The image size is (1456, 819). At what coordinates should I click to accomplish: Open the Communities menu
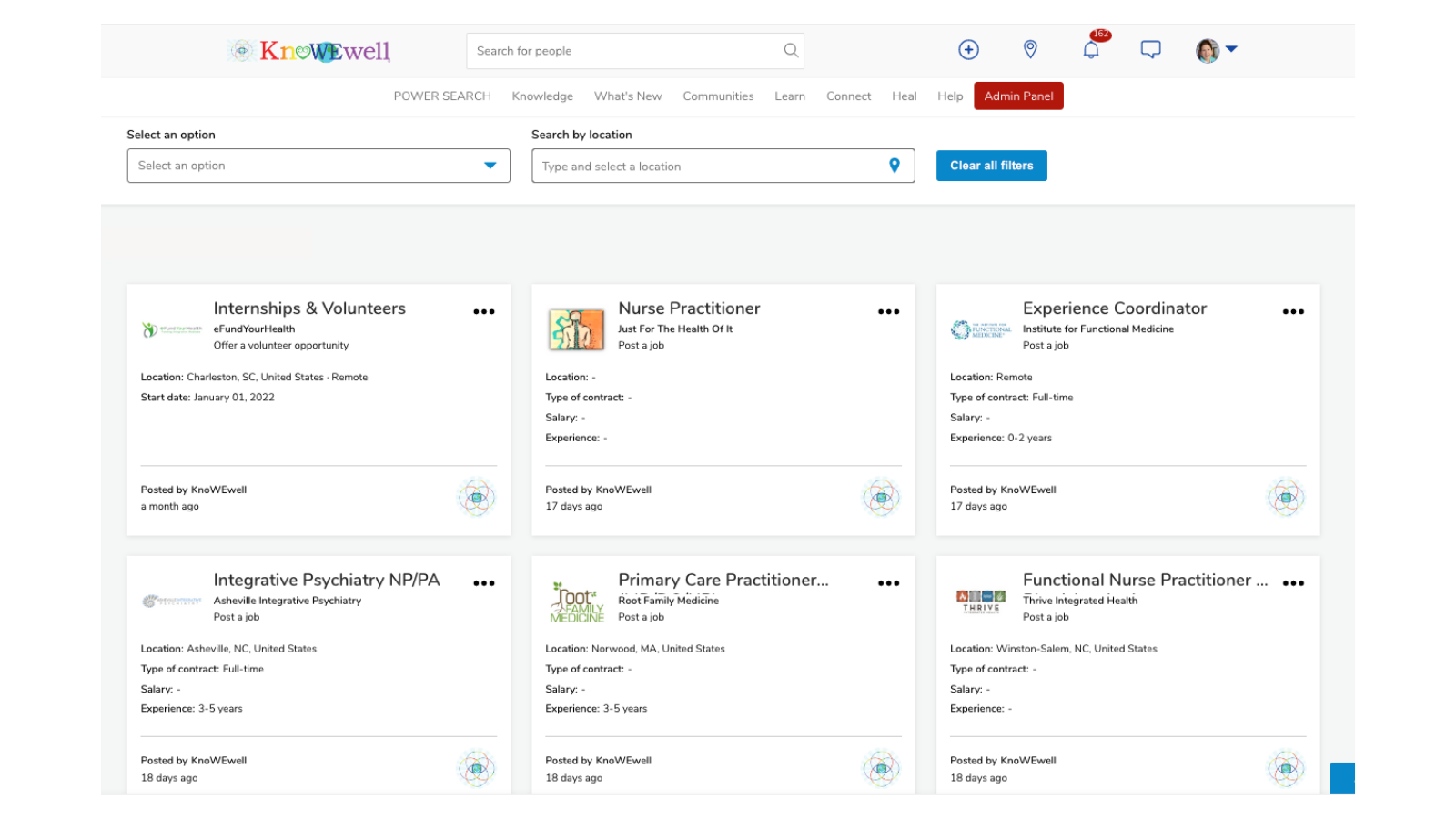click(x=718, y=96)
